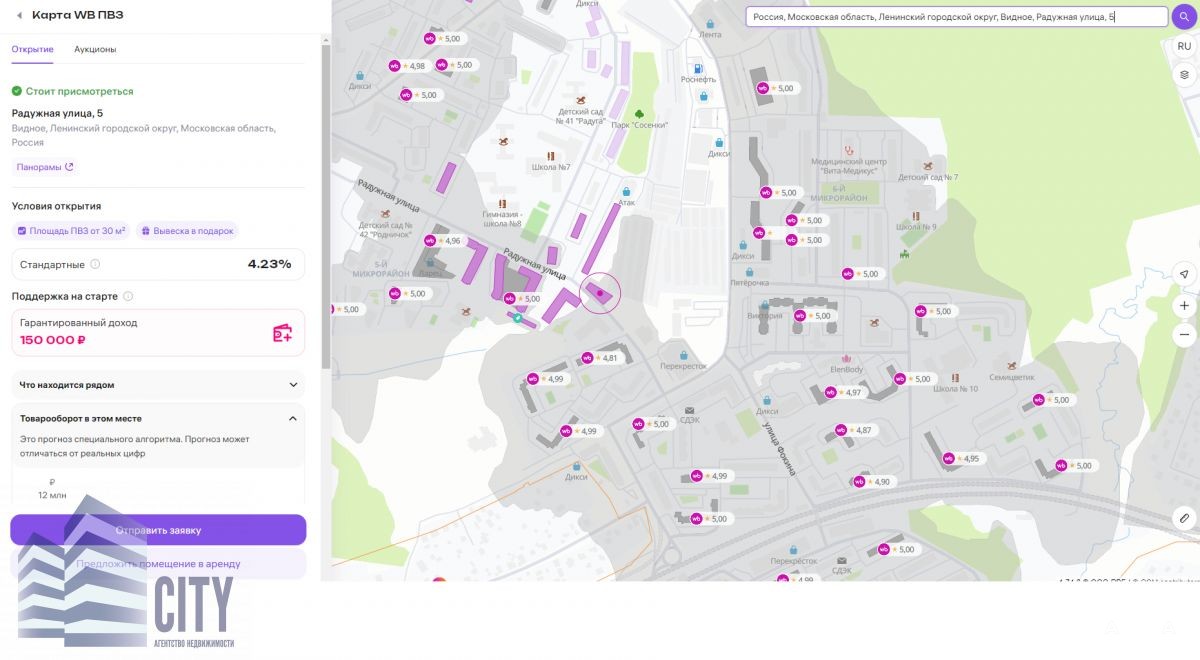Viewport: 1200px width, 660px height.
Task: Click Предложить помещение в аренду button
Action: [x=158, y=564]
